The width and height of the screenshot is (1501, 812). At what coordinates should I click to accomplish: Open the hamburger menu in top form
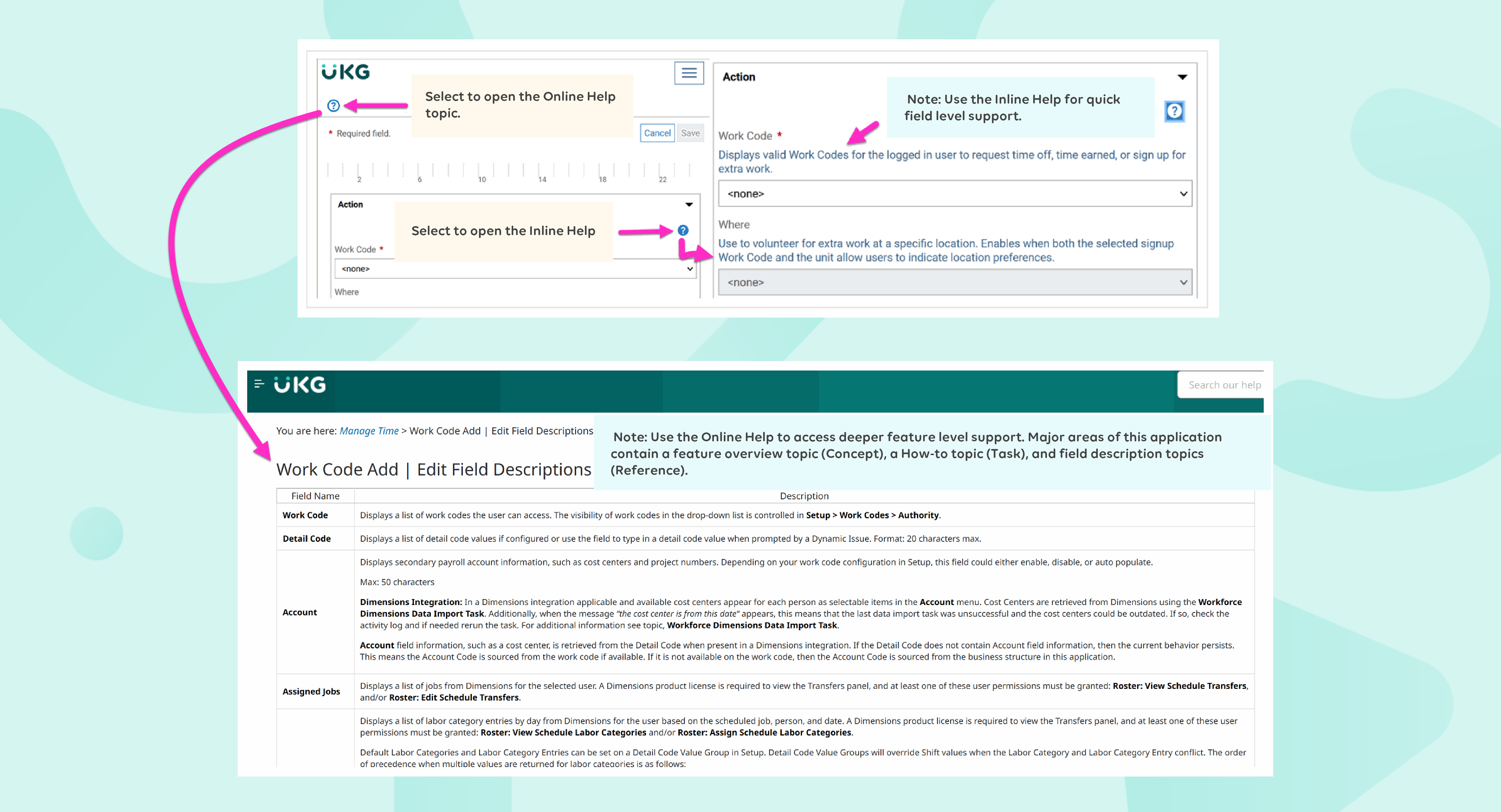point(689,73)
